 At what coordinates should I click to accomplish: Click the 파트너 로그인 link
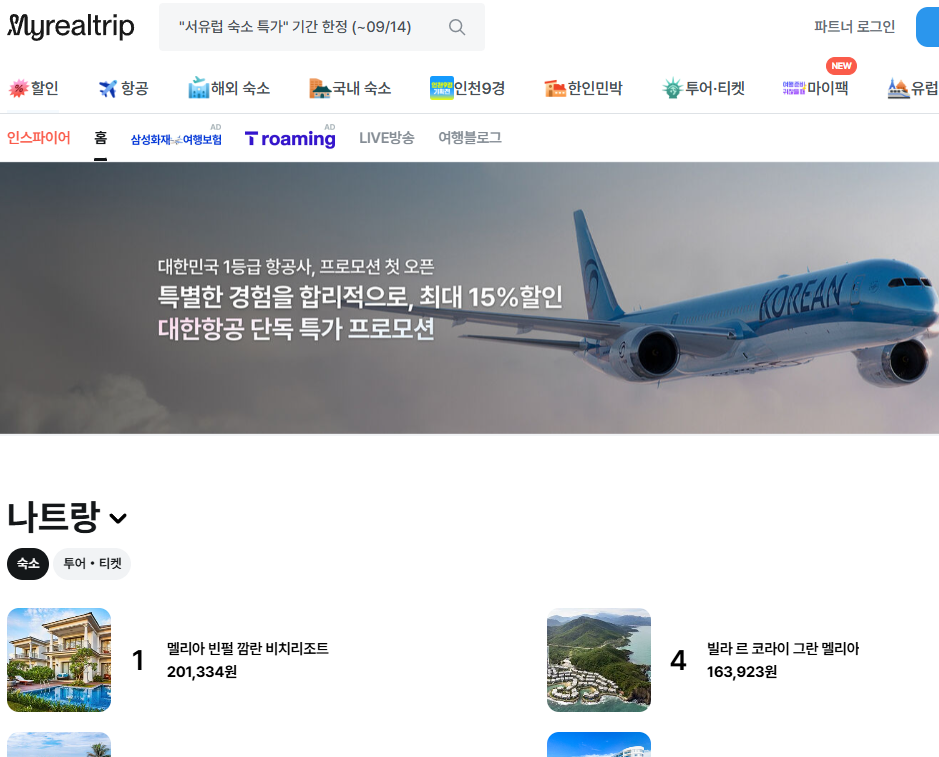(x=854, y=27)
